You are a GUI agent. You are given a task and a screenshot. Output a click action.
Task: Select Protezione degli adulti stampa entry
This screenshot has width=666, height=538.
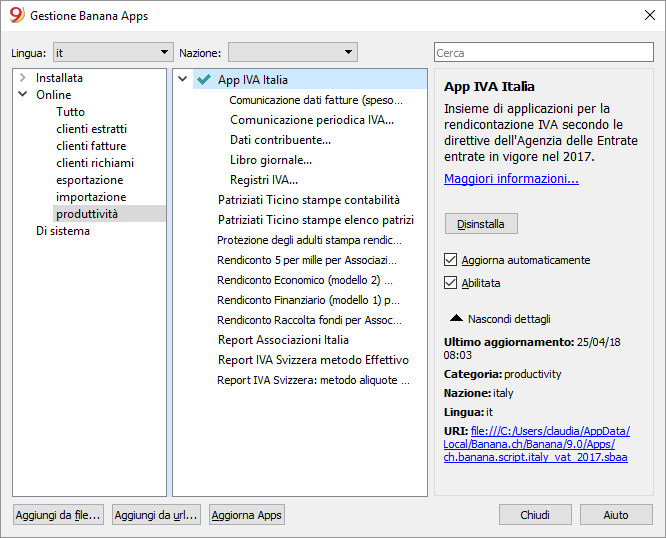pos(309,240)
